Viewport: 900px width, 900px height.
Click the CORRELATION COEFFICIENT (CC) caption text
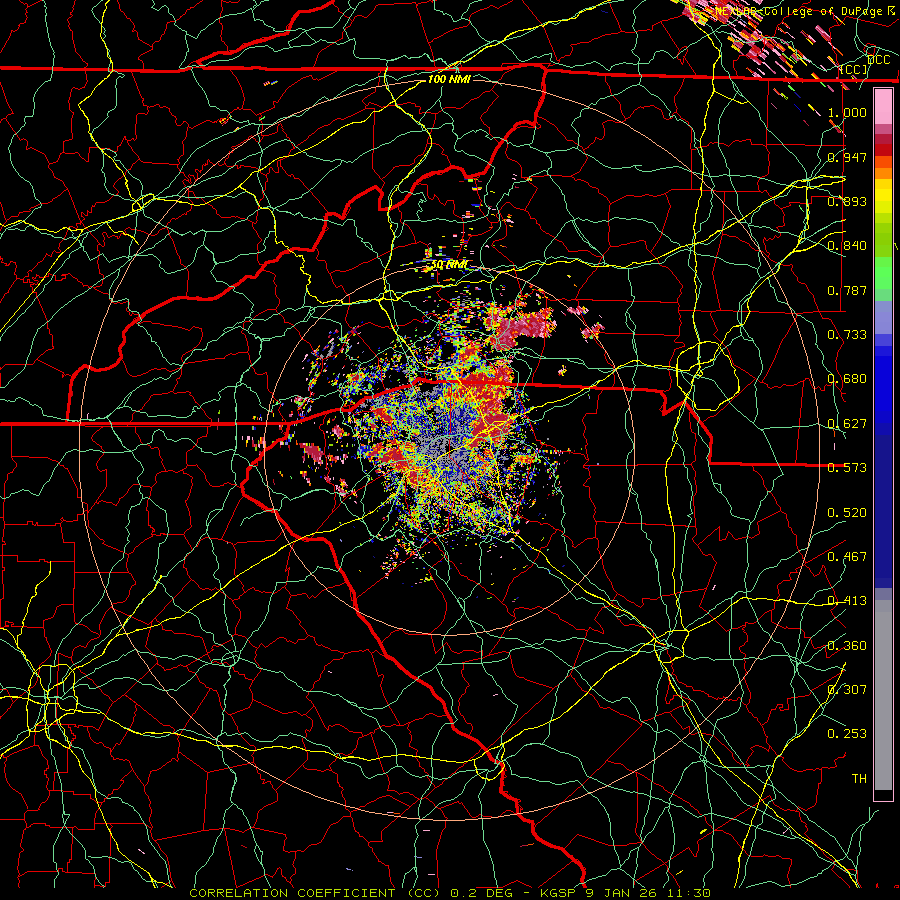[x=315, y=893]
